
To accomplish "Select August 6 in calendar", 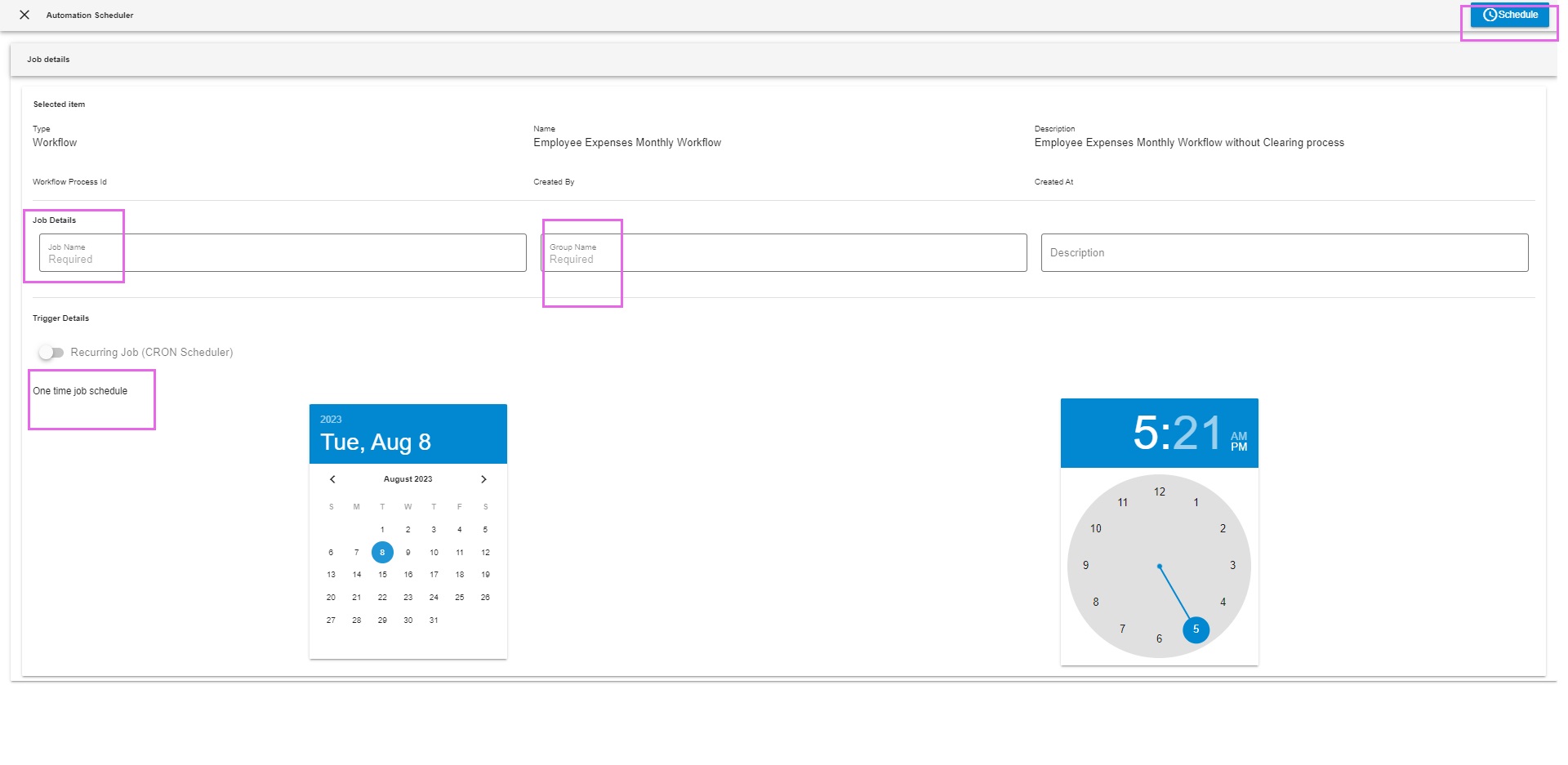I will (x=331, y=553).
